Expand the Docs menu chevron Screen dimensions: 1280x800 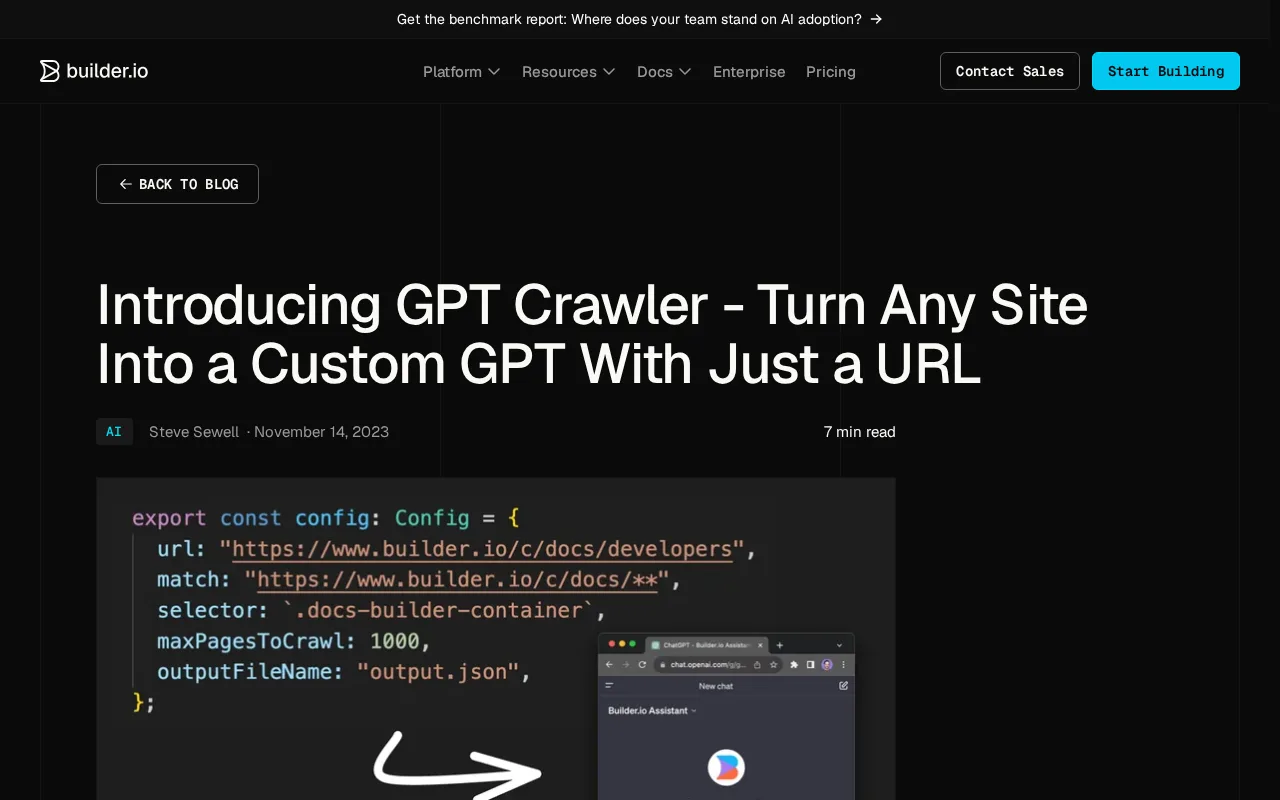pos(685,72)
